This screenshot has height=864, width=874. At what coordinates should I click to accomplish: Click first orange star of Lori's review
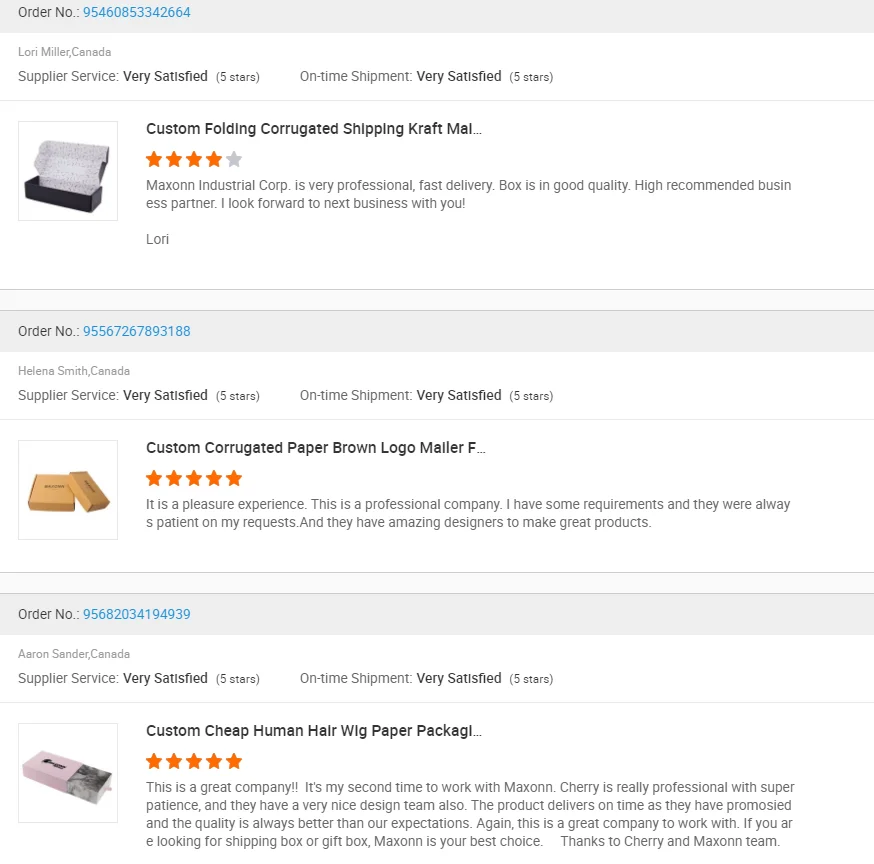[x=154, y=159]
